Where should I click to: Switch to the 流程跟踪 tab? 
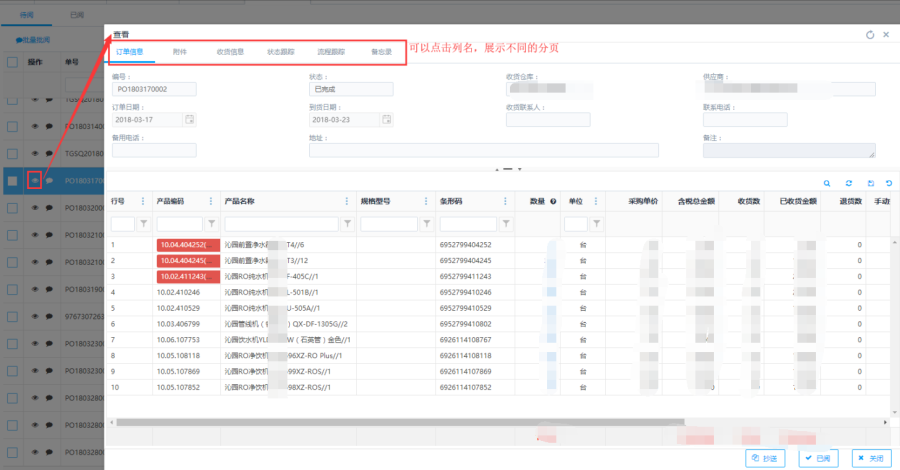330,51
